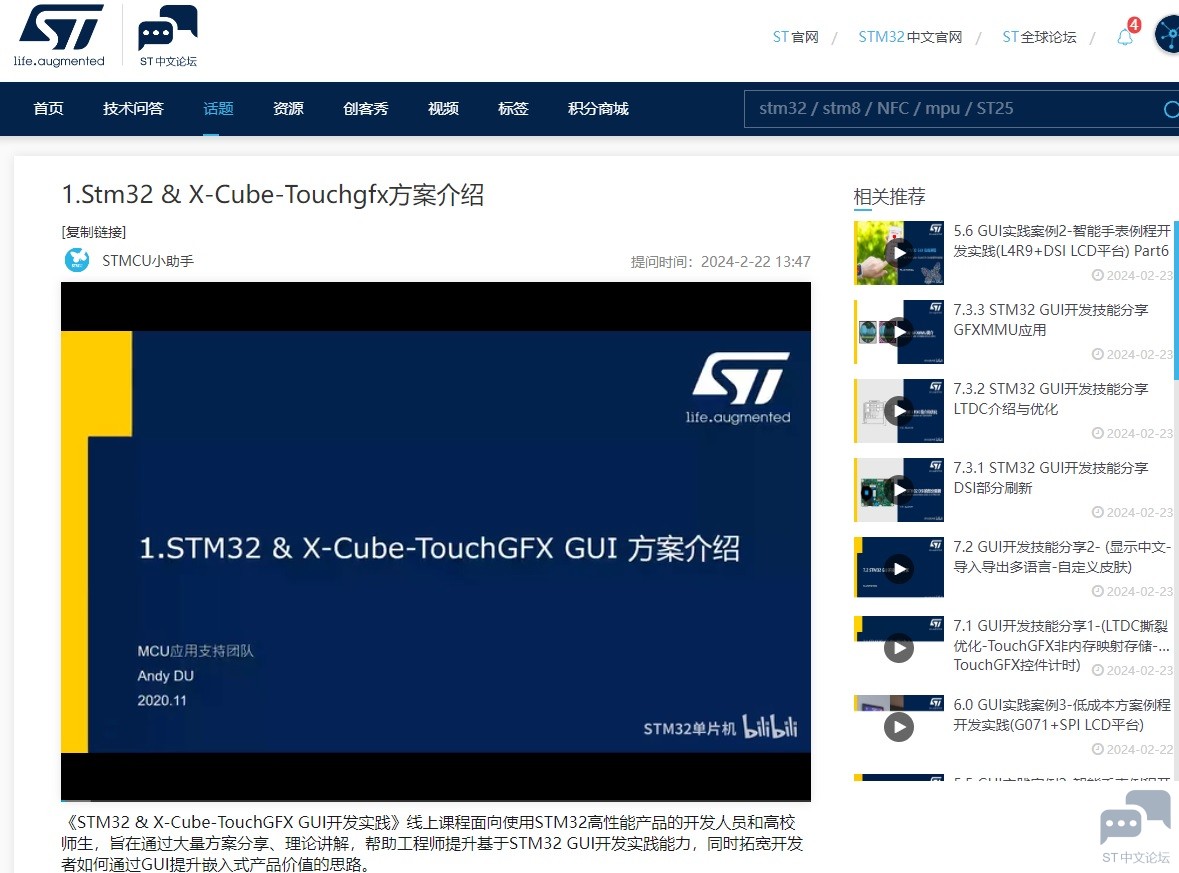Click the ST life.augmented logo in header
The height and width of the screenshot is (873, 1179).
pos(59,35)
